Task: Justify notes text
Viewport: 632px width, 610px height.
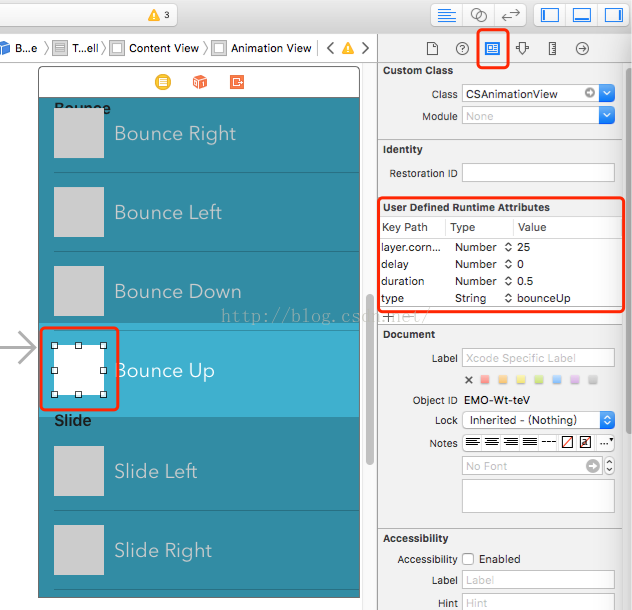Action: tap(530, 442)
